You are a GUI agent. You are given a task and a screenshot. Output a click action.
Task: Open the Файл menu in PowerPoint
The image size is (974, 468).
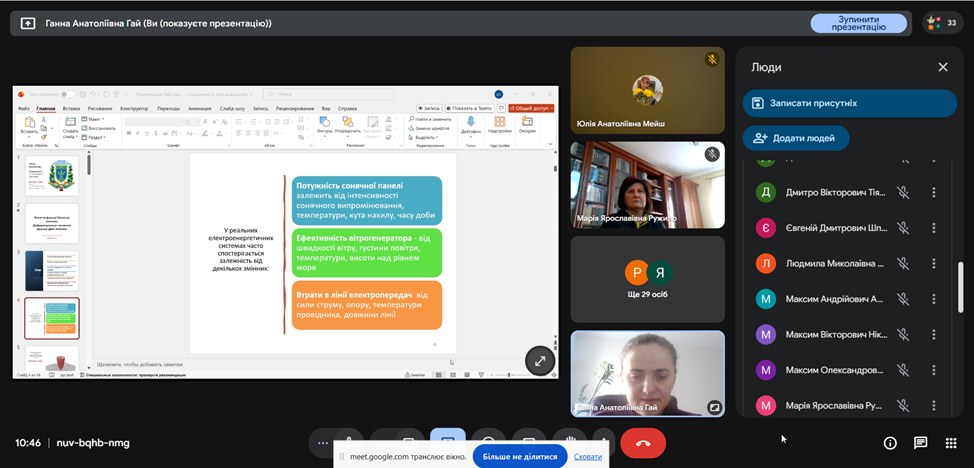pyautogui.click(x=24, y=108)
